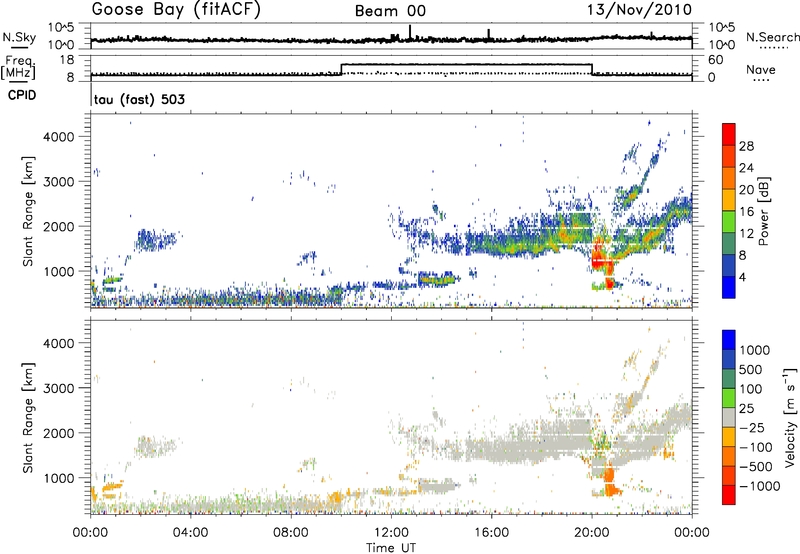This screenshot has width=800, height=554.
Task: Click the "60" tick on Nave axis
Action: click(715, 60)
